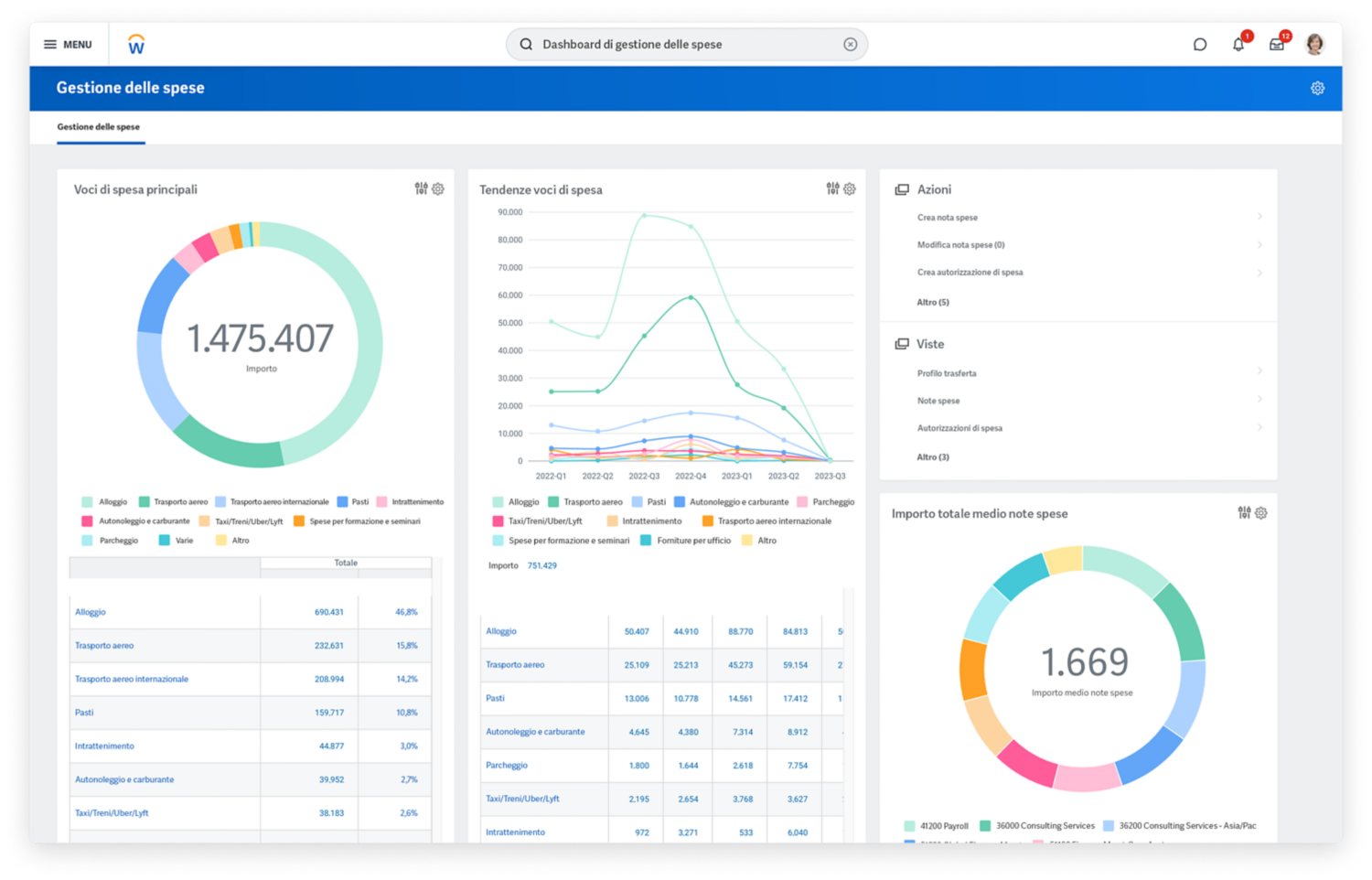Screen dimensions: 1372x880
Task: Expand Altro (5) under Azioni
Action: click(933, 302)
